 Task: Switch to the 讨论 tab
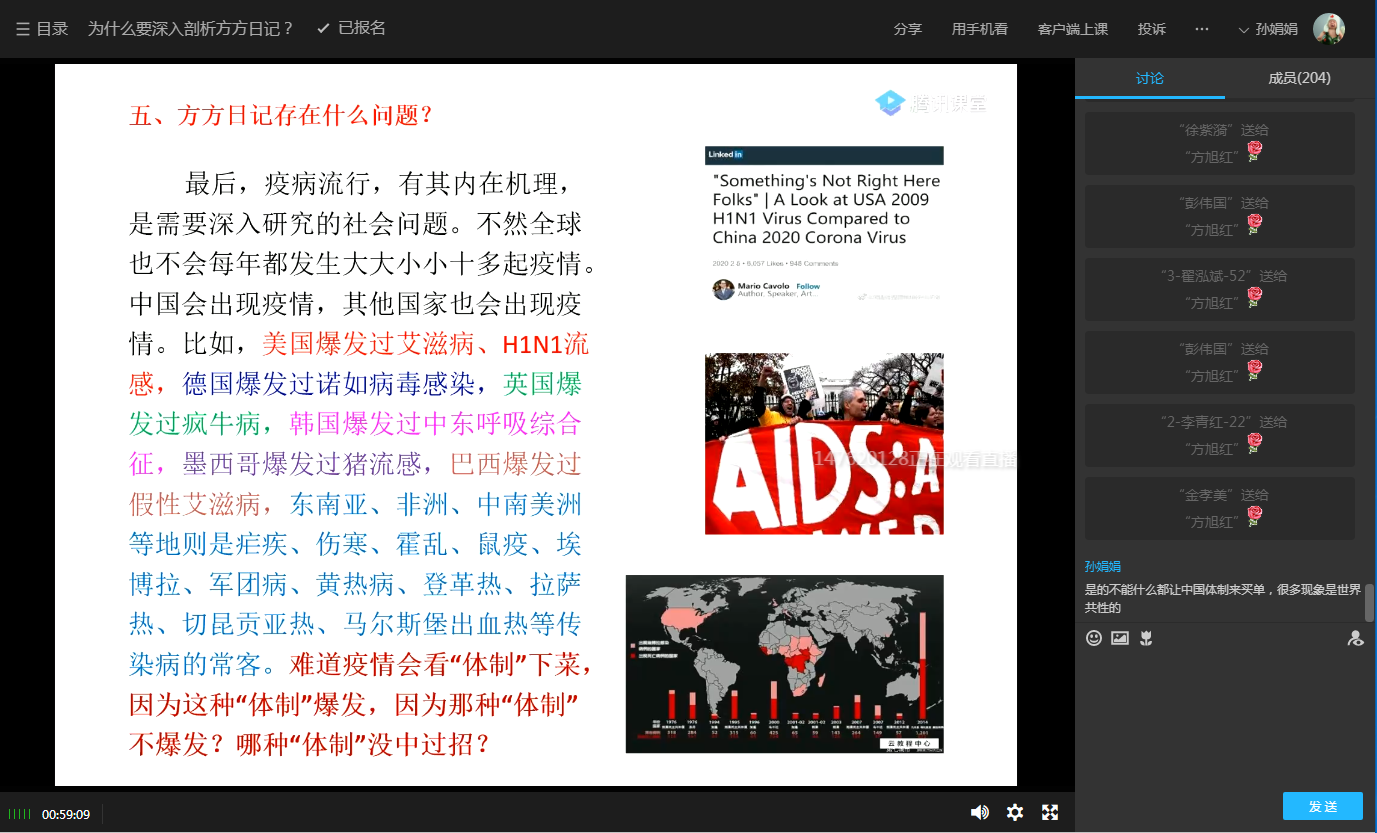1150,78
